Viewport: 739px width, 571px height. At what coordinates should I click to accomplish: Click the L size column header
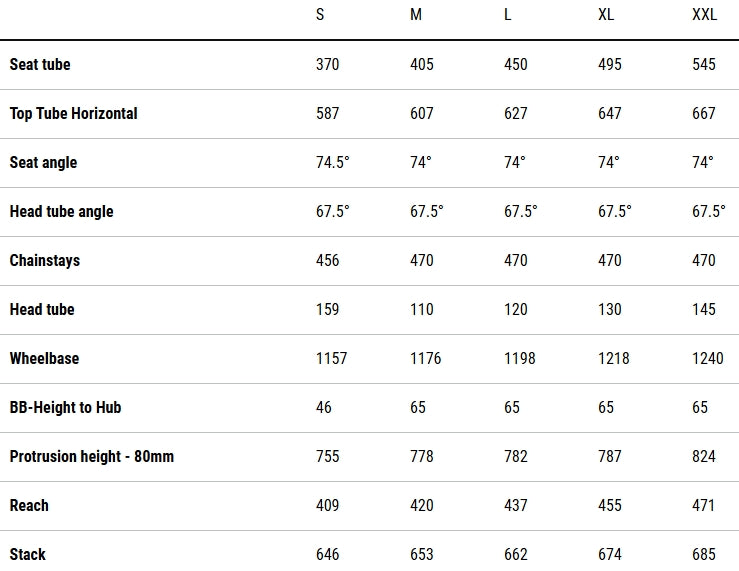coord(508,15)
